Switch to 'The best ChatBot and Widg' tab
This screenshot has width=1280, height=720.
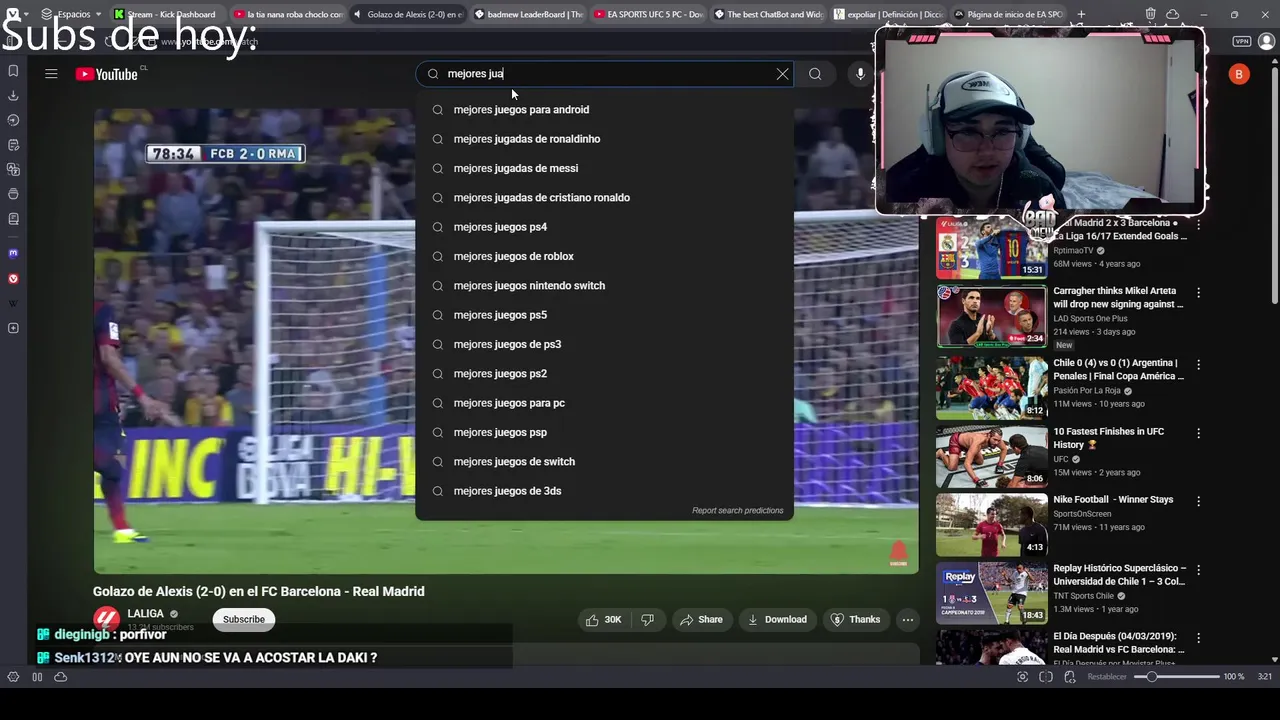coord(768,14)
